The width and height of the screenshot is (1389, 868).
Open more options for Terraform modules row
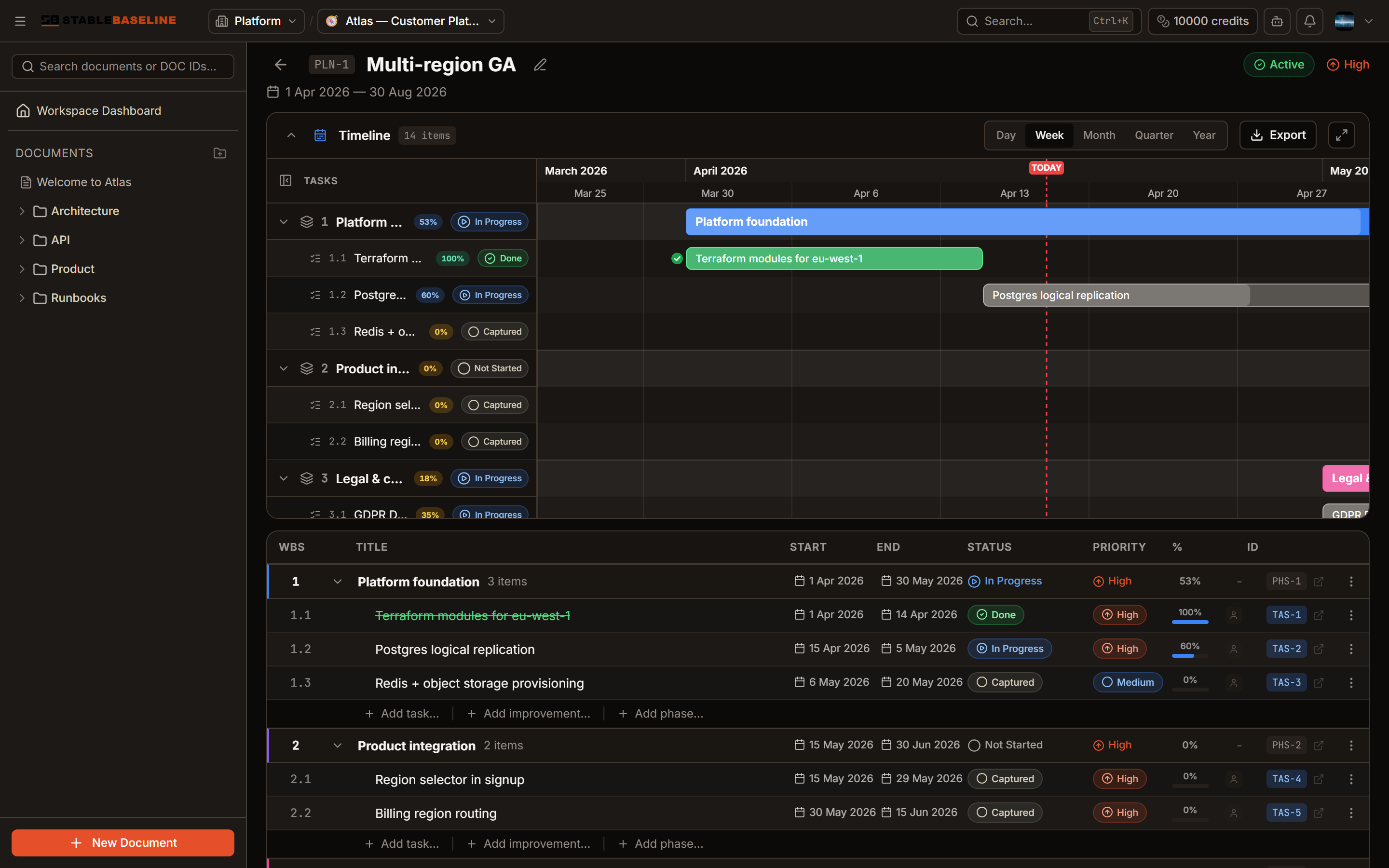(1351, 615)
